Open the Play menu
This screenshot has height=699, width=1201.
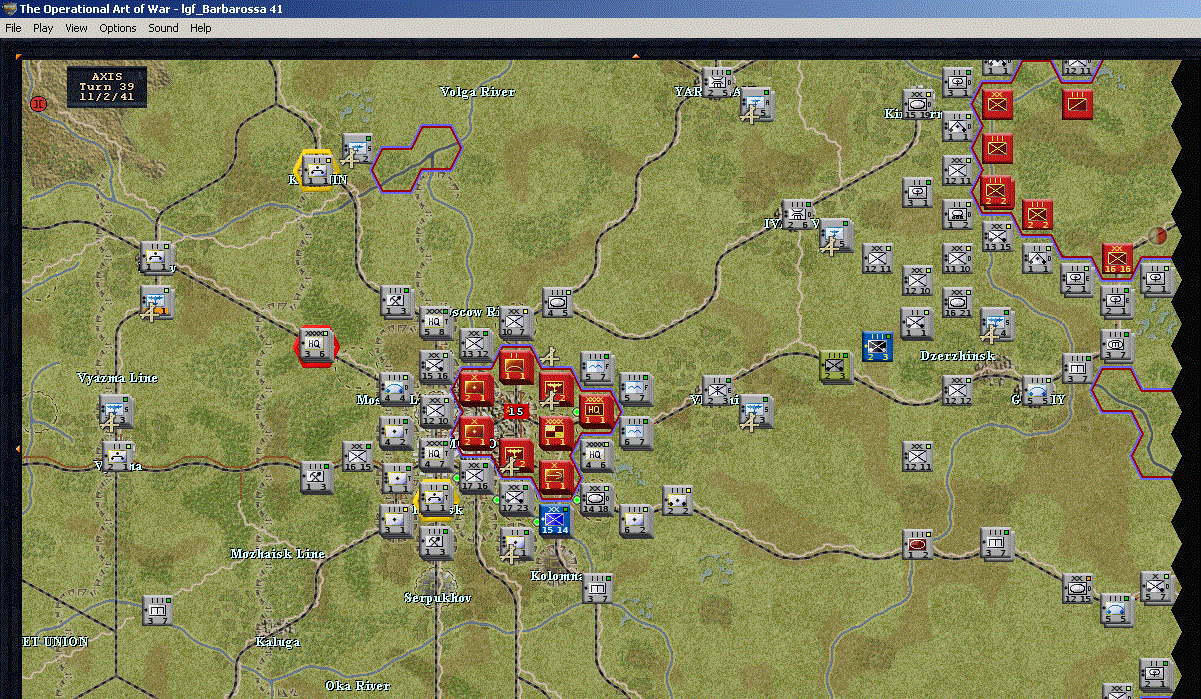pyautogui.click(x=43, y=28)
